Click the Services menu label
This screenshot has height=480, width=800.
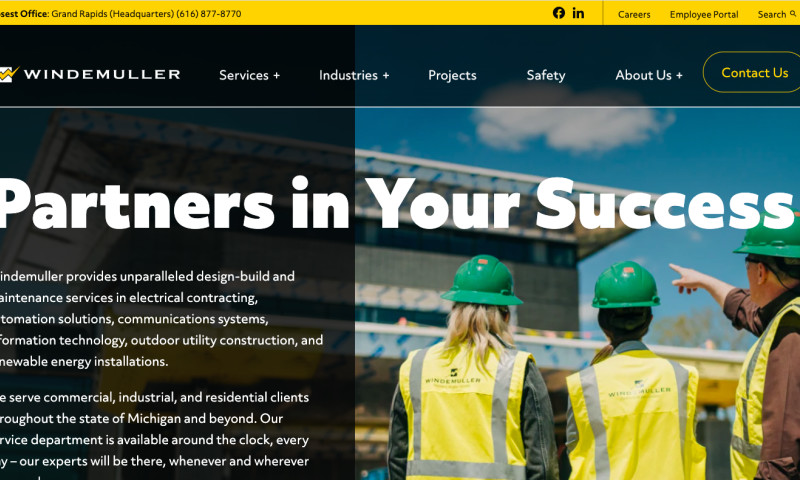(x=243, y=75)
